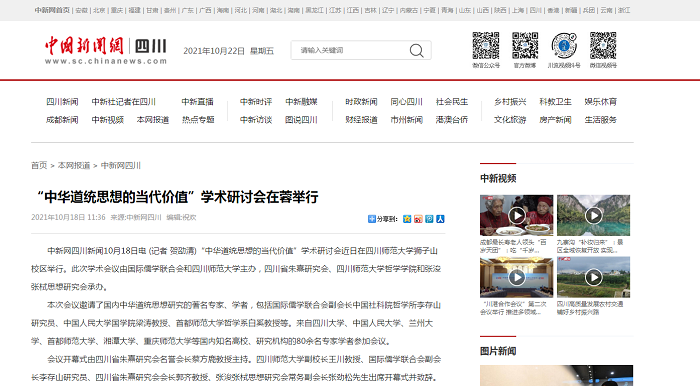
Task: Open the 房产新闻 section
Action: (x=555, y=120)
